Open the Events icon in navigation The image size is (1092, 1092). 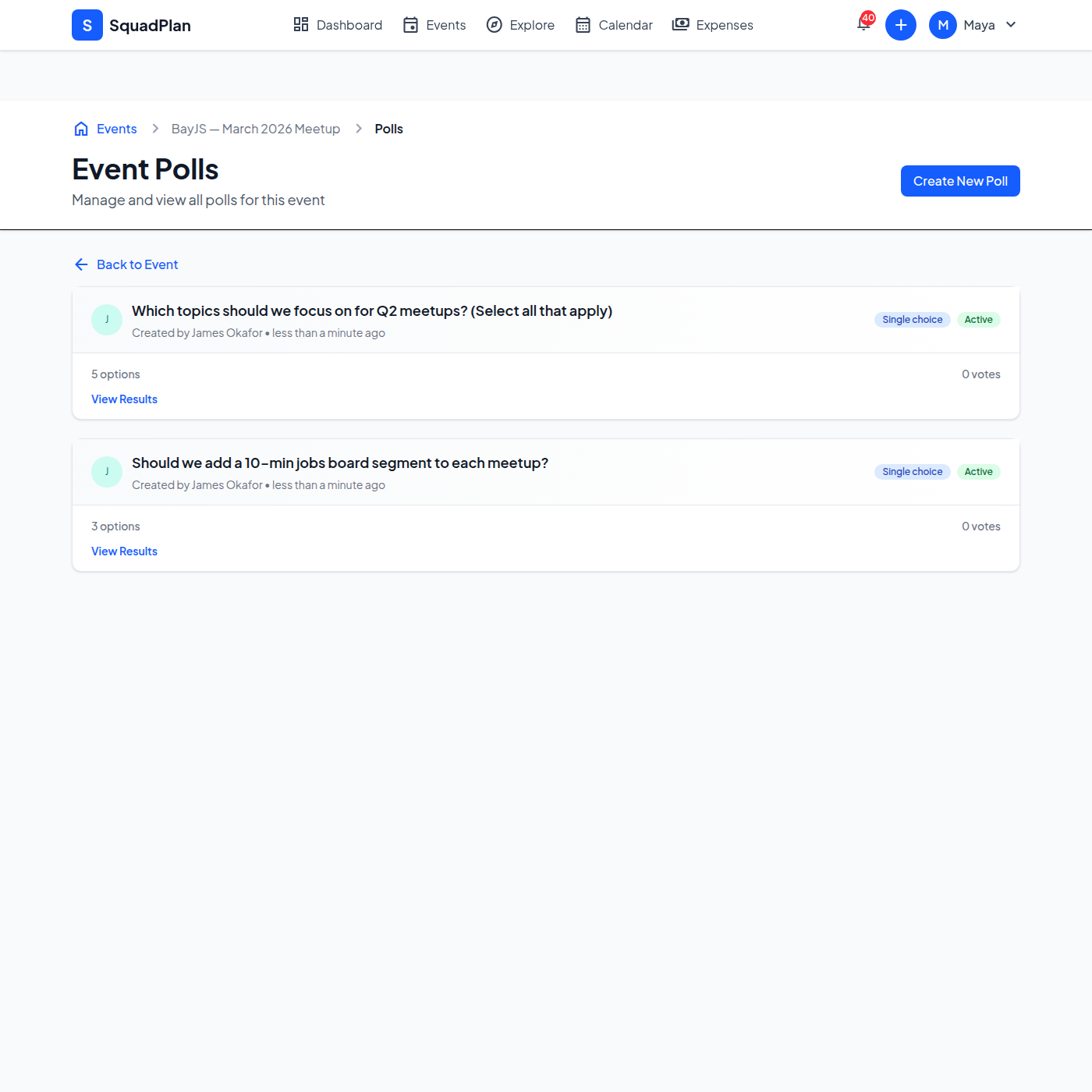point(409,24)
